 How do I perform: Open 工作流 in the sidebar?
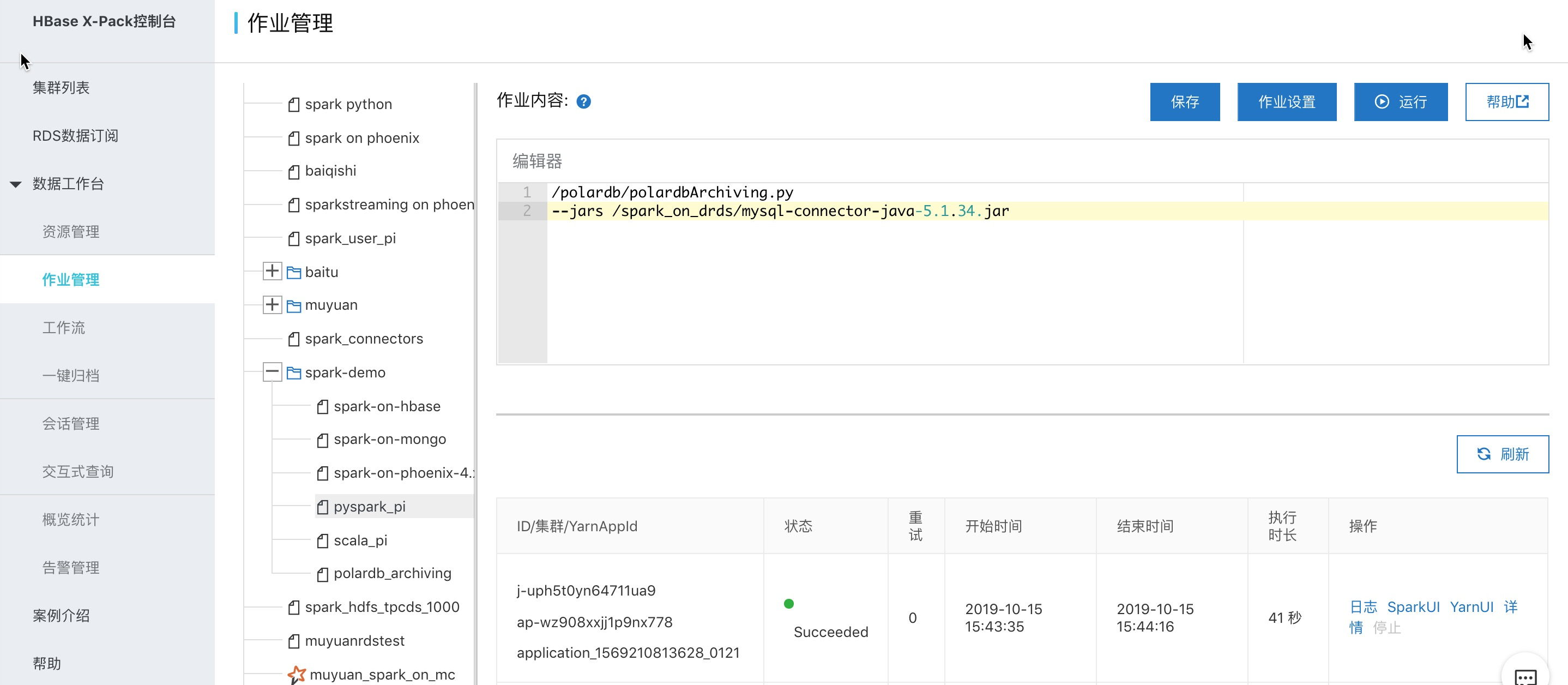[64, 328]
